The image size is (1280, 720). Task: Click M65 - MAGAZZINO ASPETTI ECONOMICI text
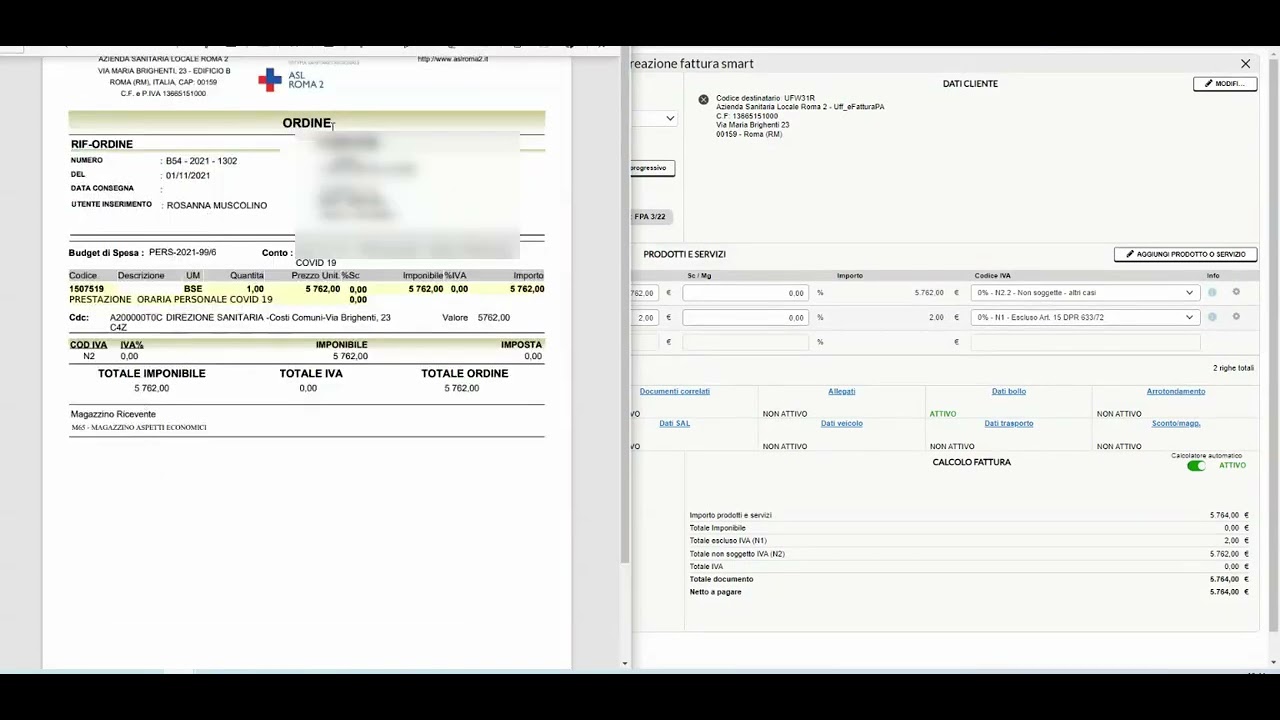coord(138,427)
